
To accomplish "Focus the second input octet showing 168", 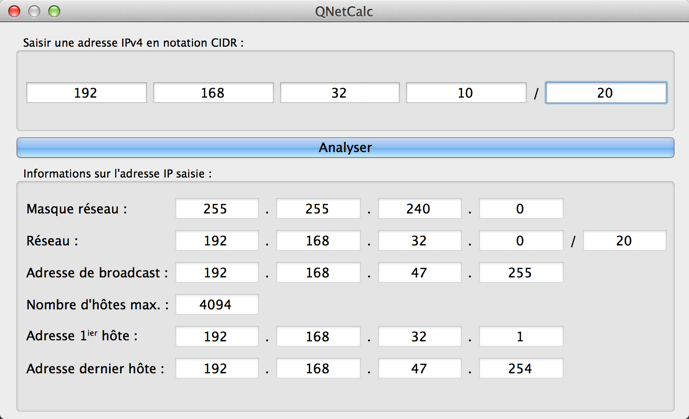I will (x=213, y=93).
